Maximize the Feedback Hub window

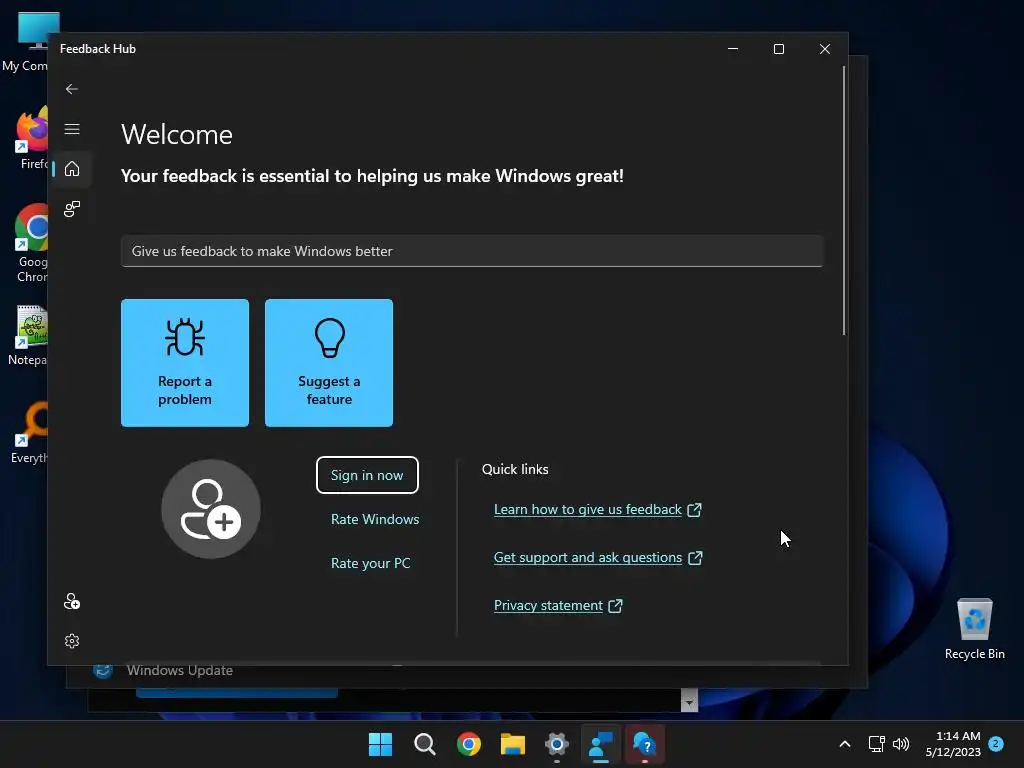pyautogui.click(x=778, y=49)
